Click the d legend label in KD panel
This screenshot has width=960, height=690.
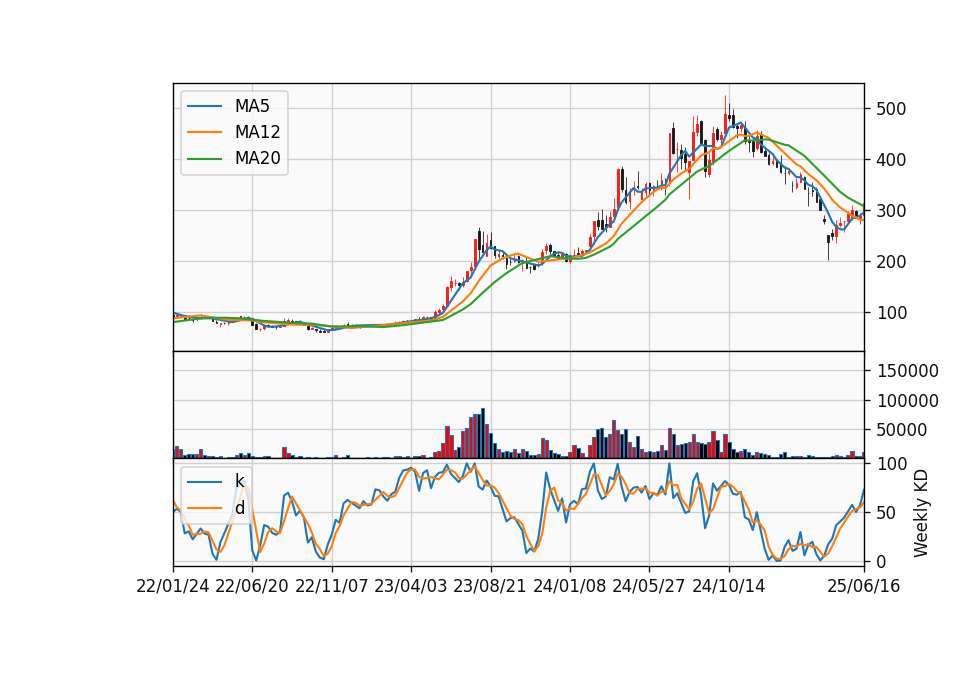coord(240,508)
